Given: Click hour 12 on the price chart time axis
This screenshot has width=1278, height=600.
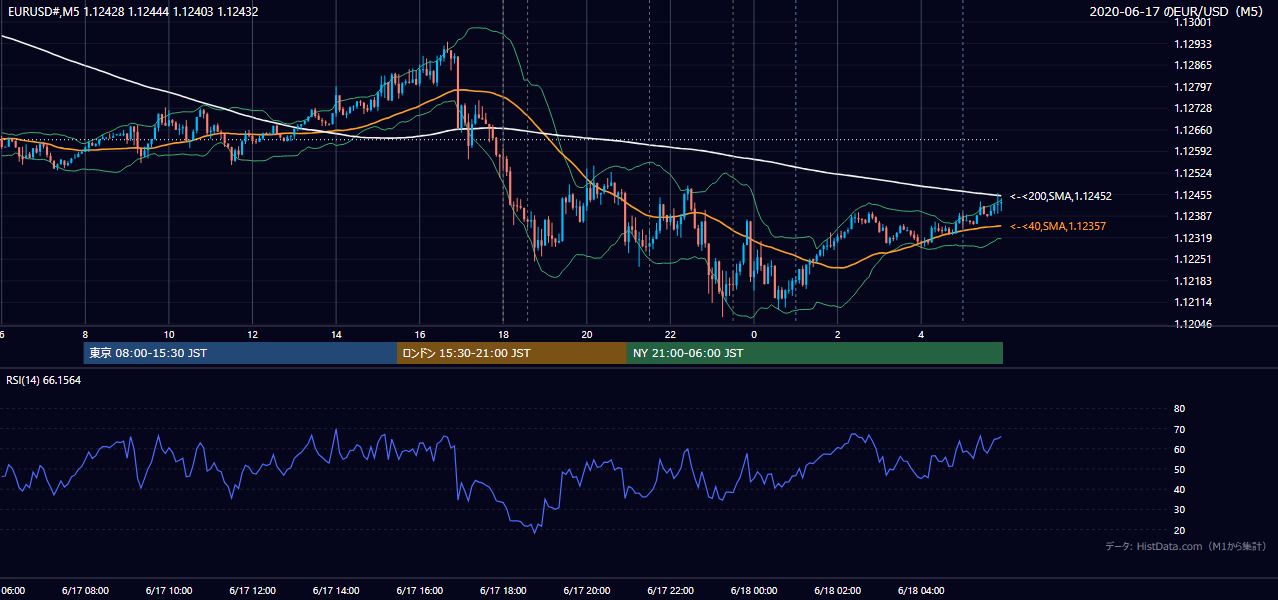Looking at the screenshot, I should tap(252, 334).
